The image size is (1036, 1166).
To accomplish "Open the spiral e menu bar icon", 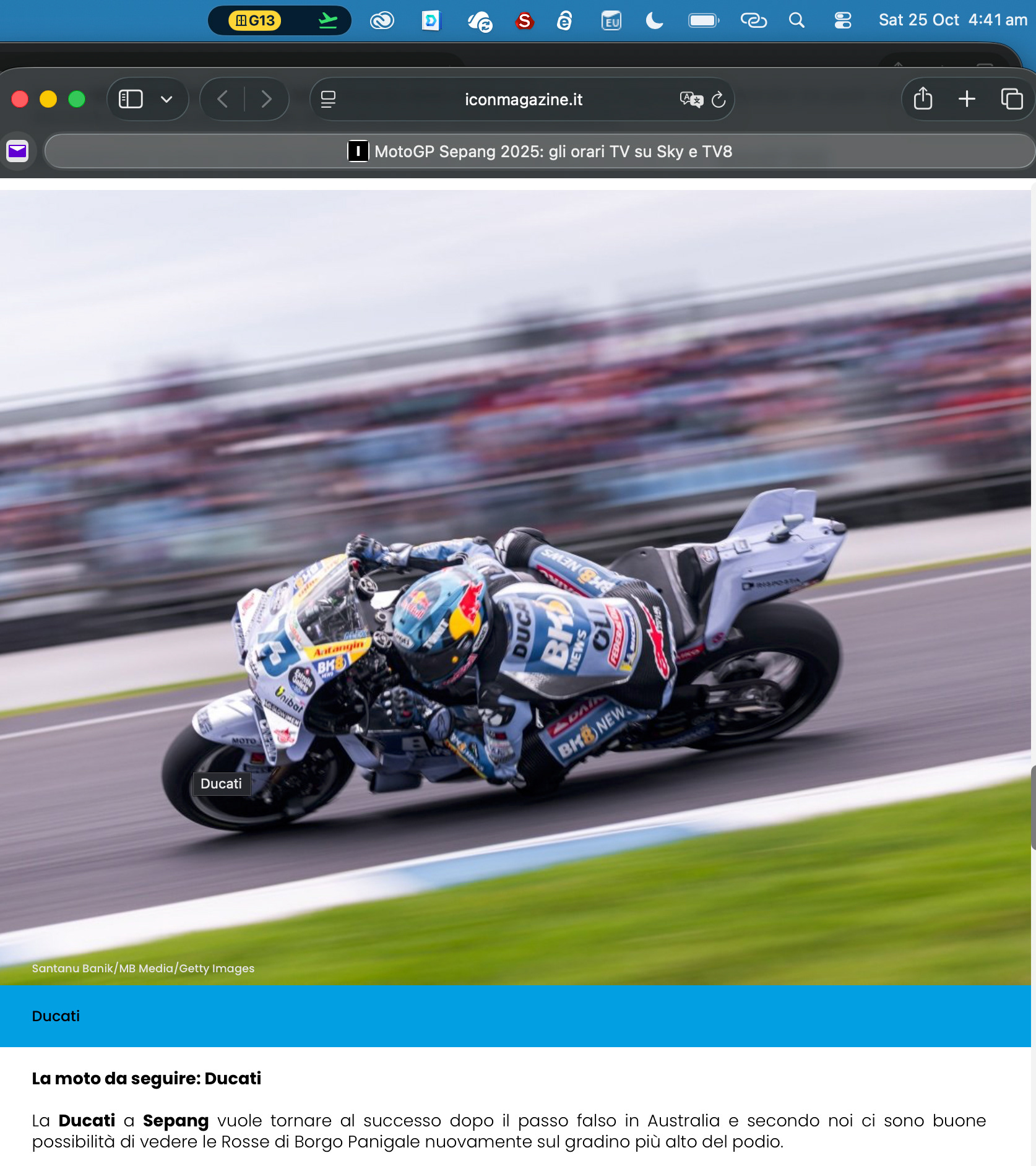I will 564,21.
